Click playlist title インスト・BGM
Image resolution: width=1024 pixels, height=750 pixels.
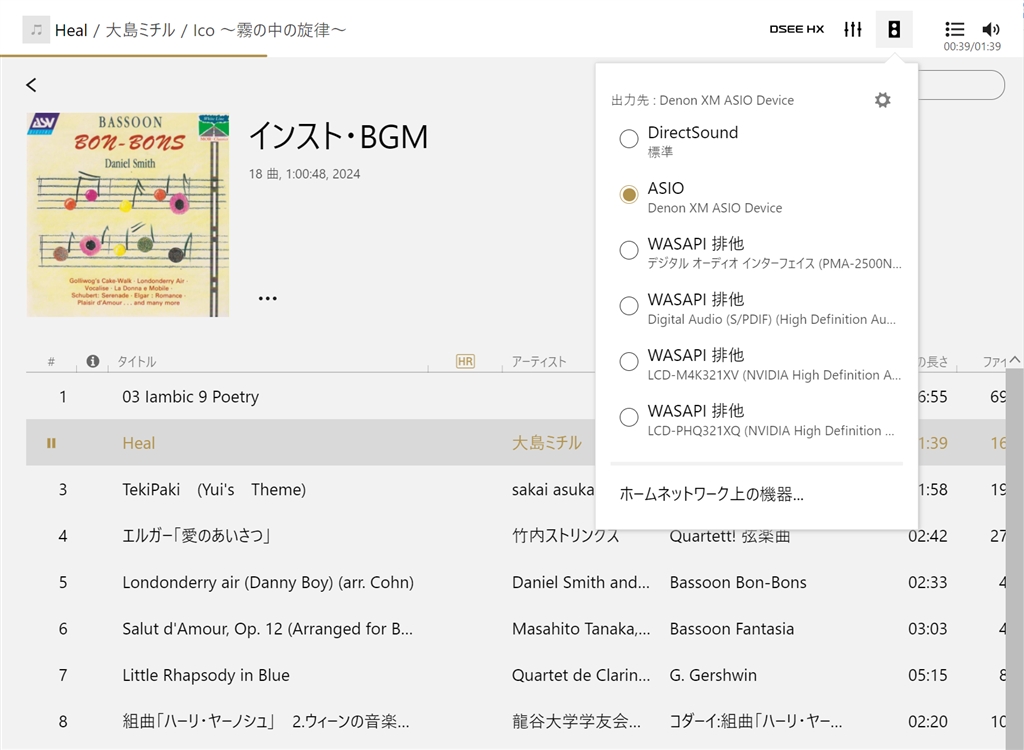(x=338, y=137)
